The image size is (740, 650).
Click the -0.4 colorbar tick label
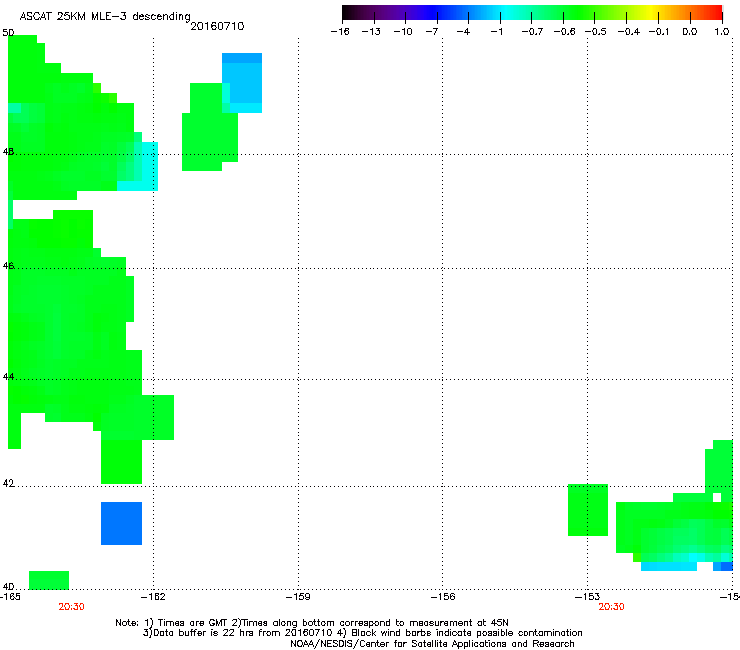point(629,32)
